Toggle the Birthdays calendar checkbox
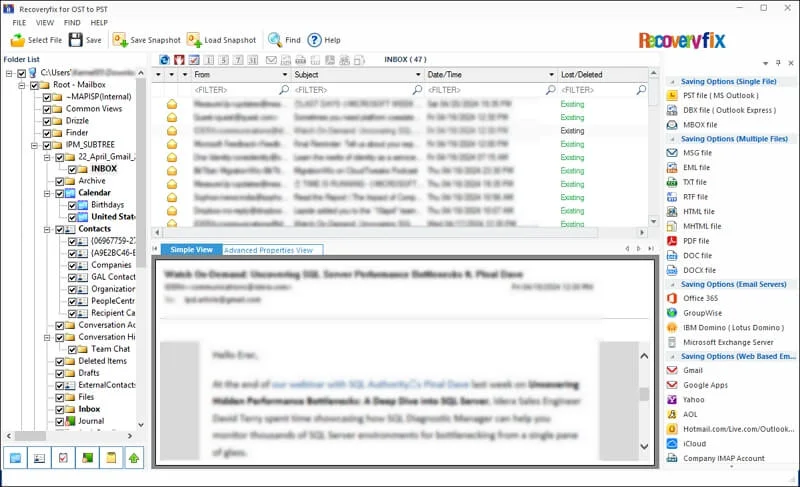800x487 pixels. [x=72, y=205]
